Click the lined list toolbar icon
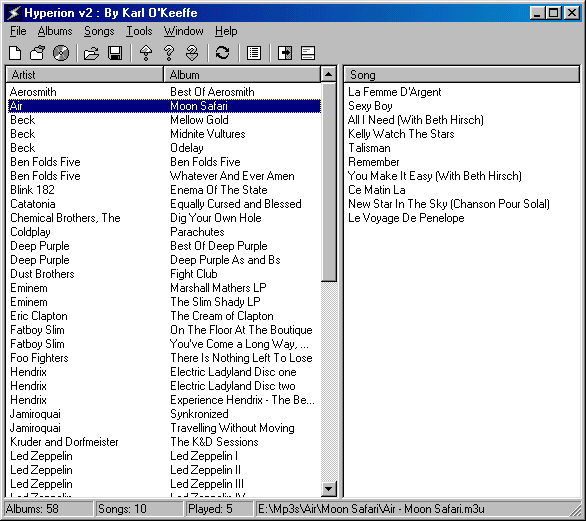 pos(254,53)
